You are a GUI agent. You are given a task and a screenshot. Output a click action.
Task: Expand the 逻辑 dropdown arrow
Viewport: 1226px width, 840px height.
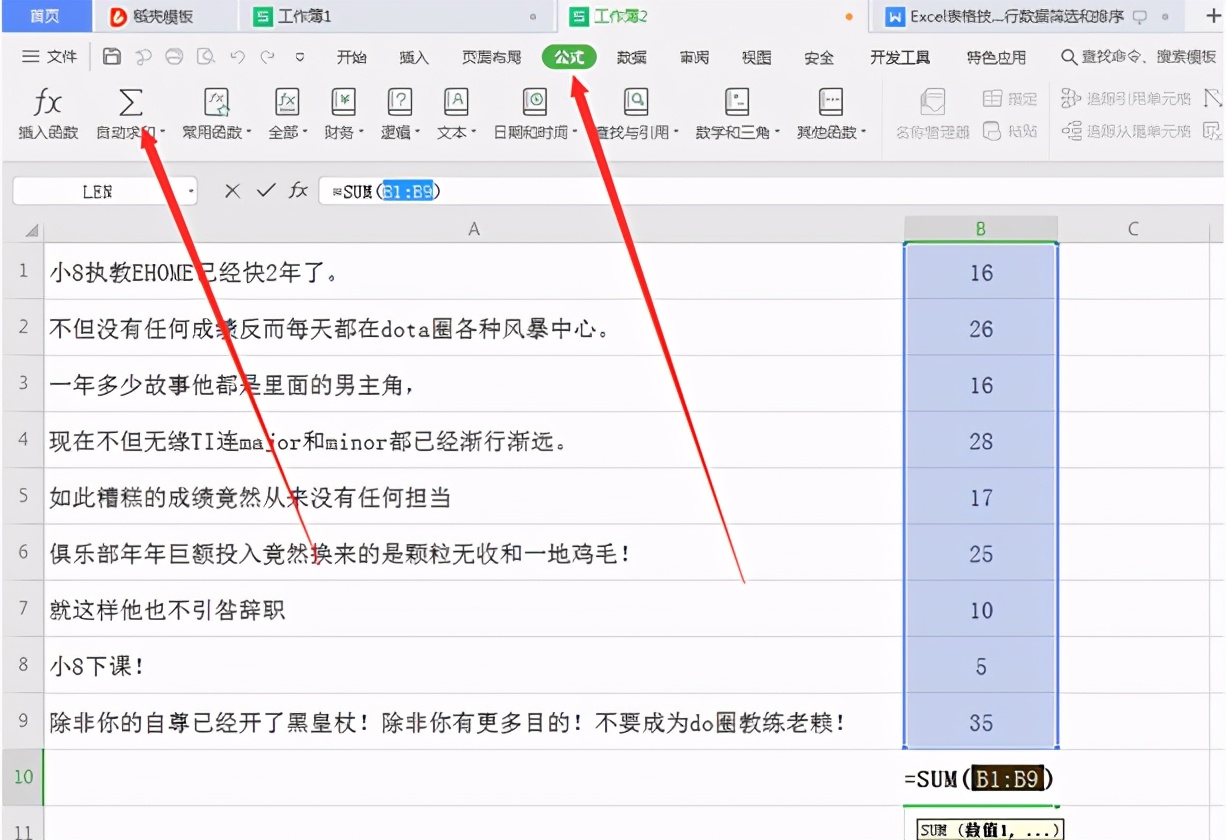(x=418, y=132)
